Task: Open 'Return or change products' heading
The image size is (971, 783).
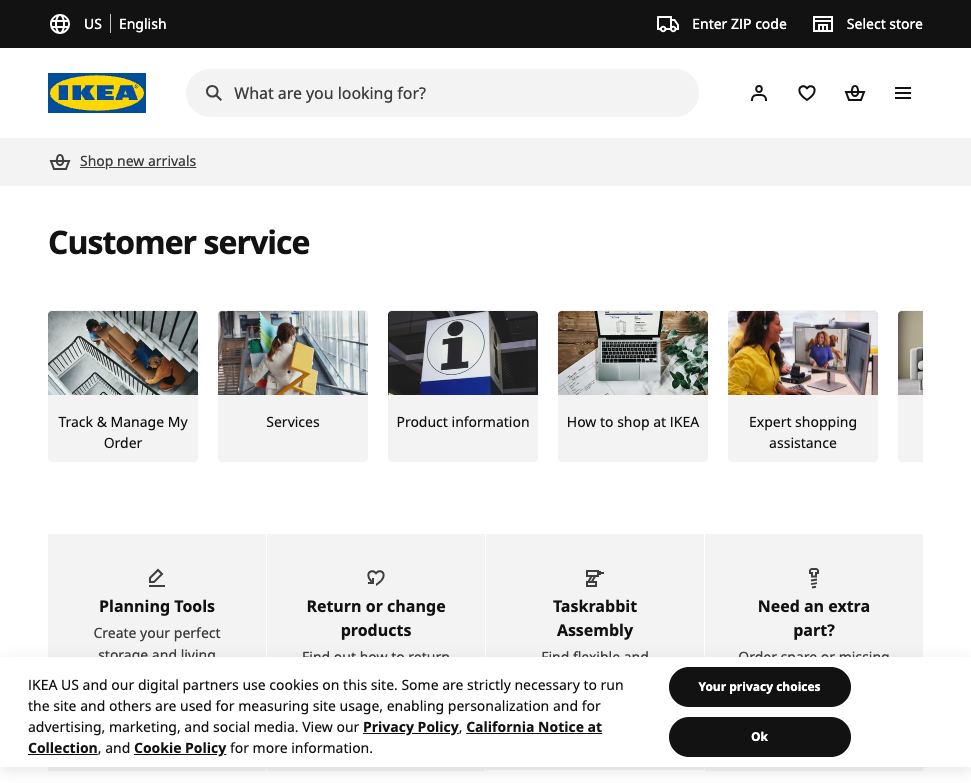Action: coord(376,618)
